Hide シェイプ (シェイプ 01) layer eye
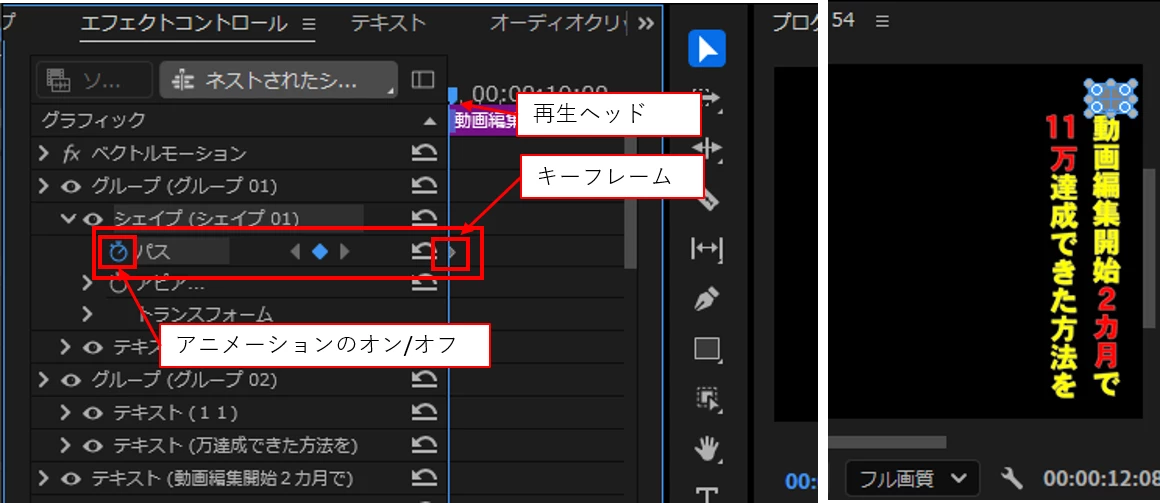Viewport: 1160px width, 503px height. click(92, 219)
